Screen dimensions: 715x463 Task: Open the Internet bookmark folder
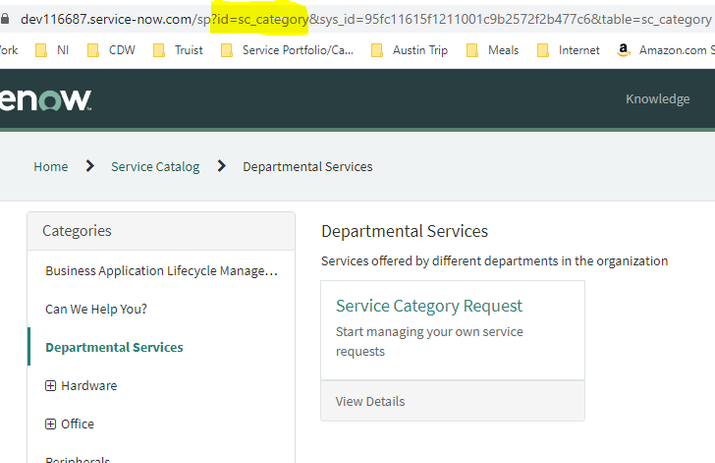click(568, 50)
